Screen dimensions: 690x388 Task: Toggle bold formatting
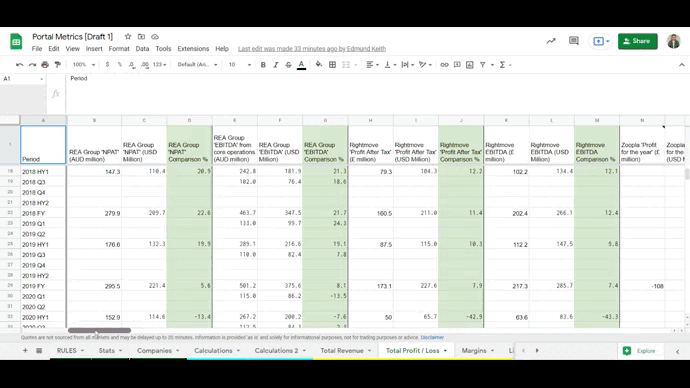263,65
